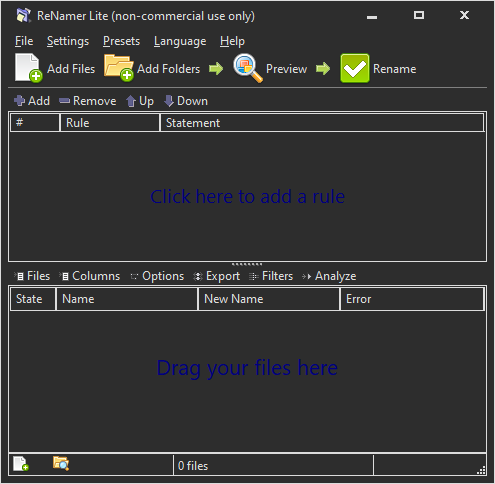Sort files by New Name column header

tap(269, 299)
